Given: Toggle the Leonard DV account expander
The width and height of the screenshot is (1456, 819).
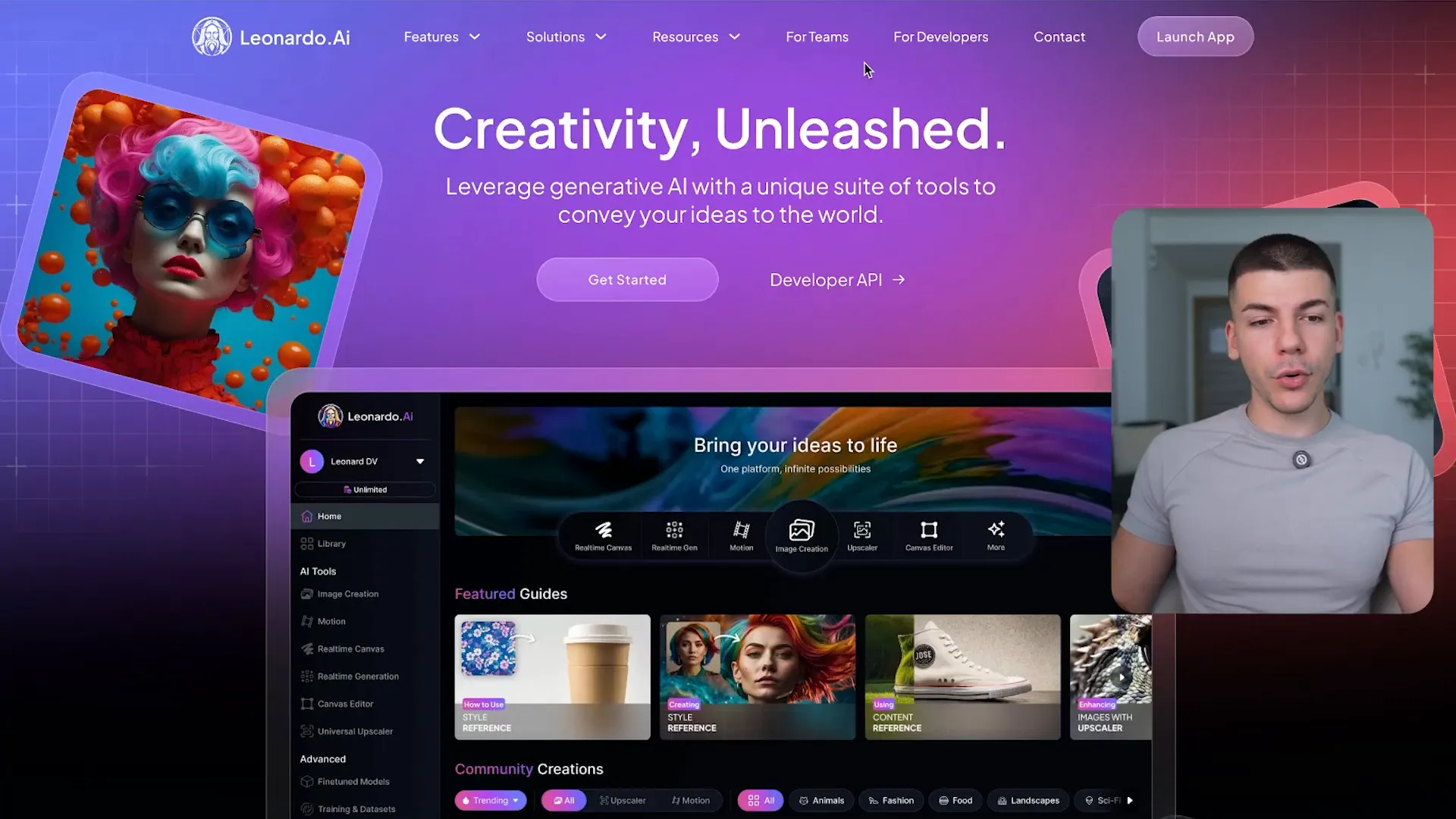Looking at the screenshot, I should pyautogui.click(x=421, y=461).
